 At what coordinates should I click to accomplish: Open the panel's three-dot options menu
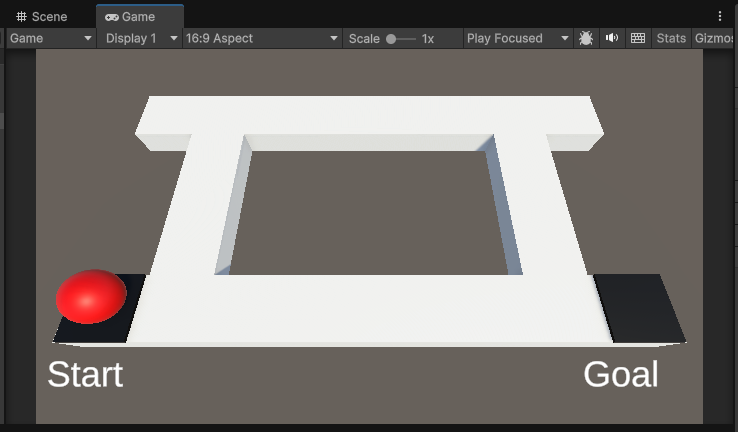tap(720, 17)
